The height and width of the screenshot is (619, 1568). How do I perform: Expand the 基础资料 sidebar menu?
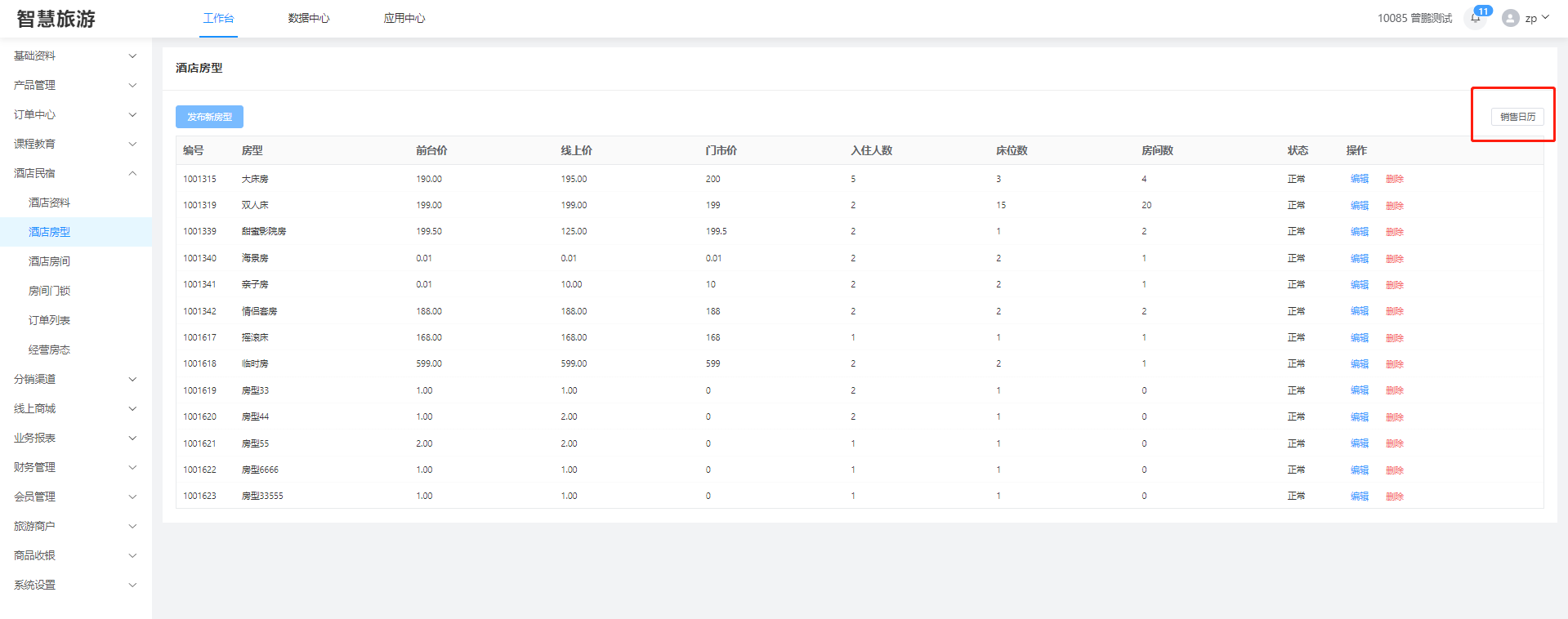coord(75,56)
